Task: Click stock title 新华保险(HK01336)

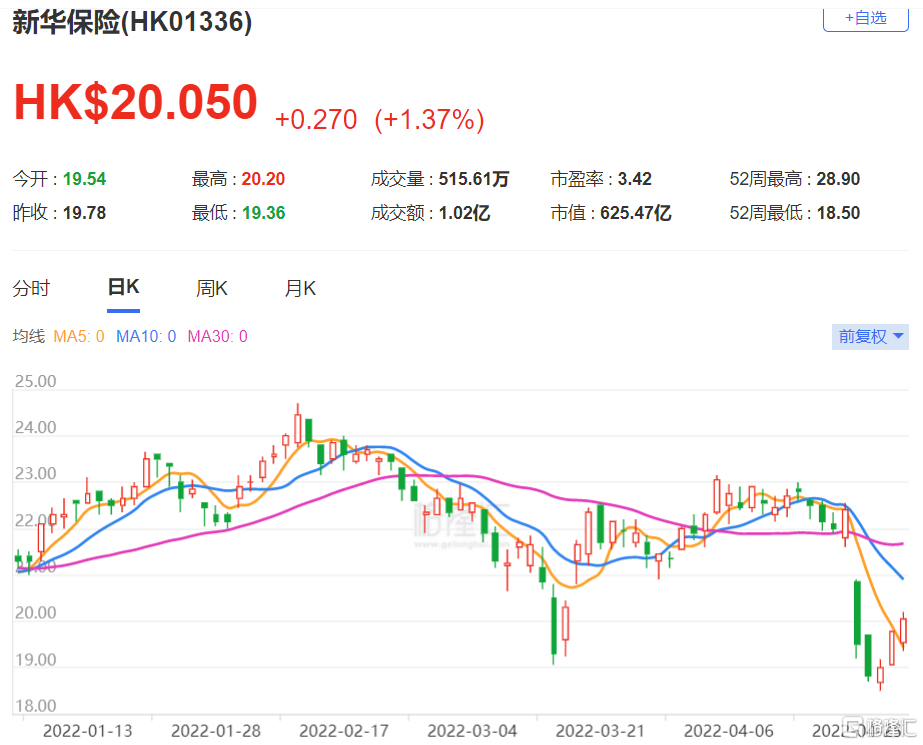Action: [x=132, y=22]
